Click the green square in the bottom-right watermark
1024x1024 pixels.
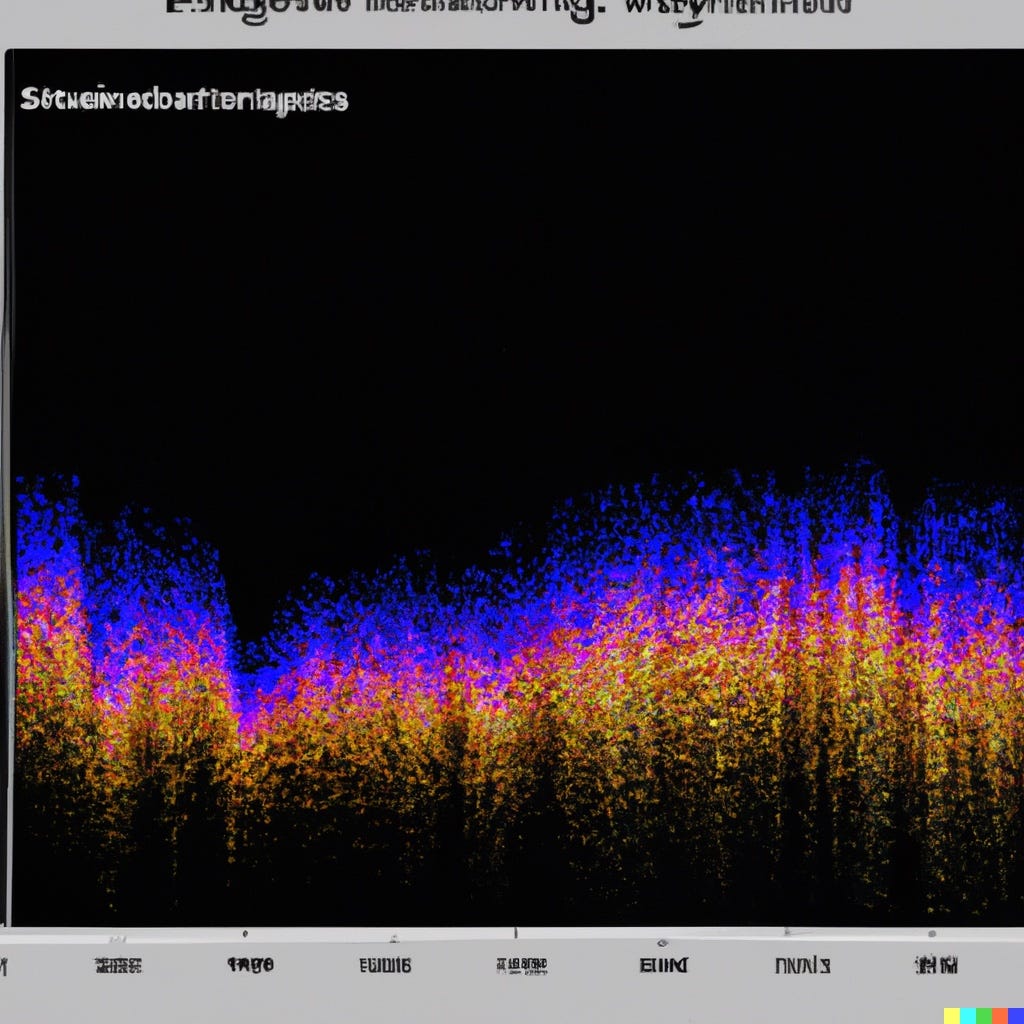[x=983, y=1014]
